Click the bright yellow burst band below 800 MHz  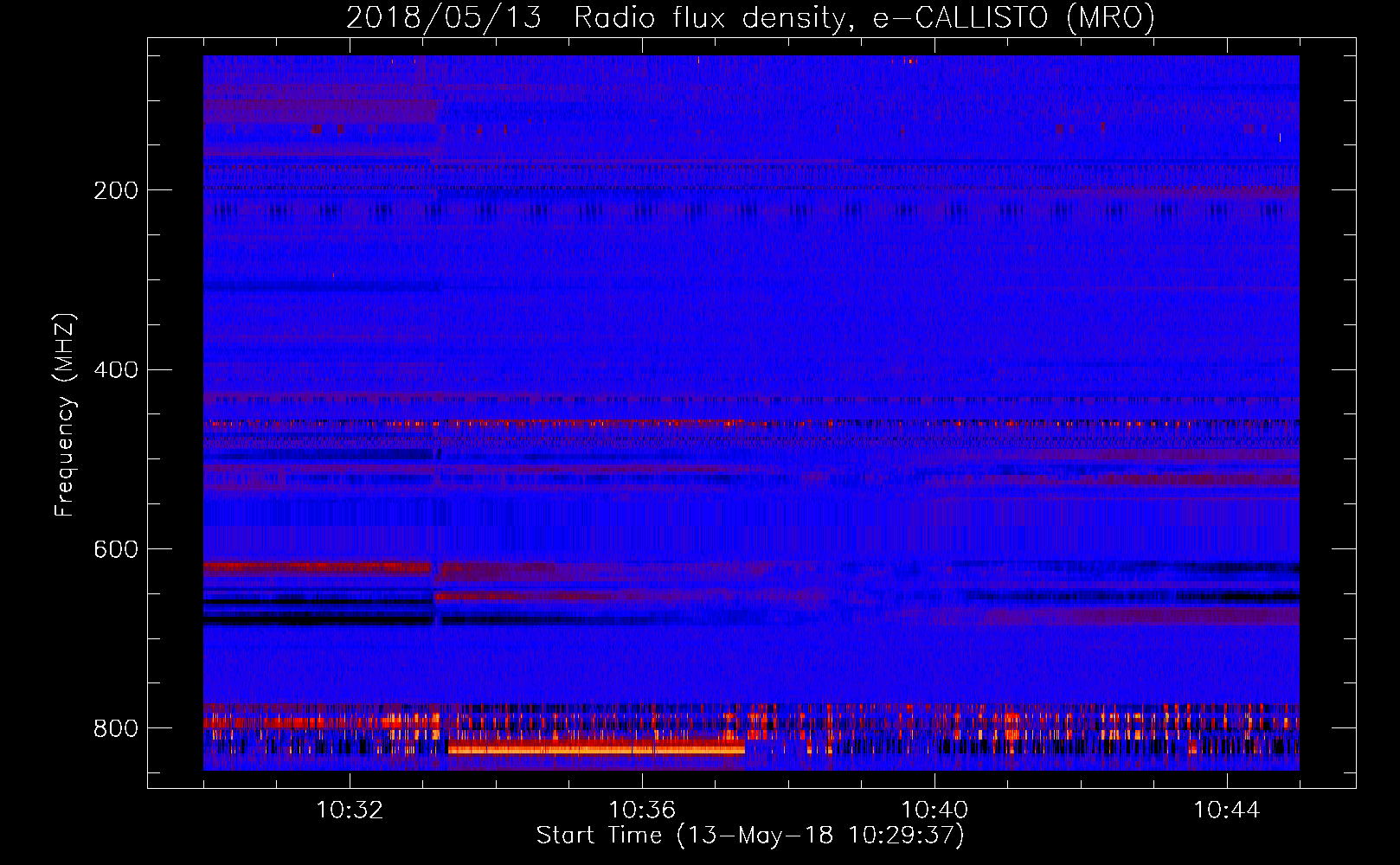[596, 749]
